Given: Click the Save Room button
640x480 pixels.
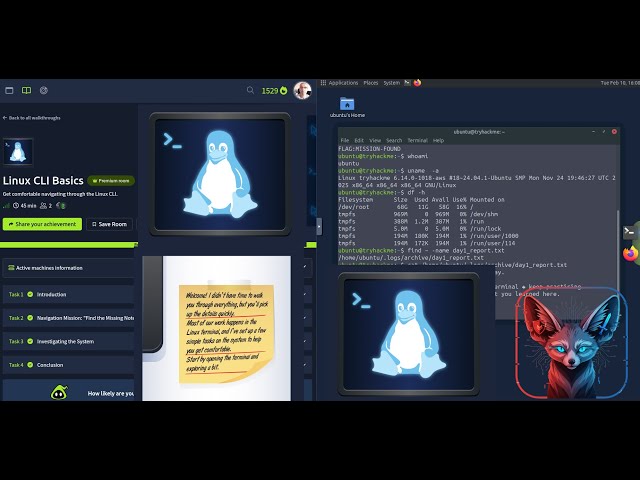Looking at the screenshot, I should tap(109, 224).
